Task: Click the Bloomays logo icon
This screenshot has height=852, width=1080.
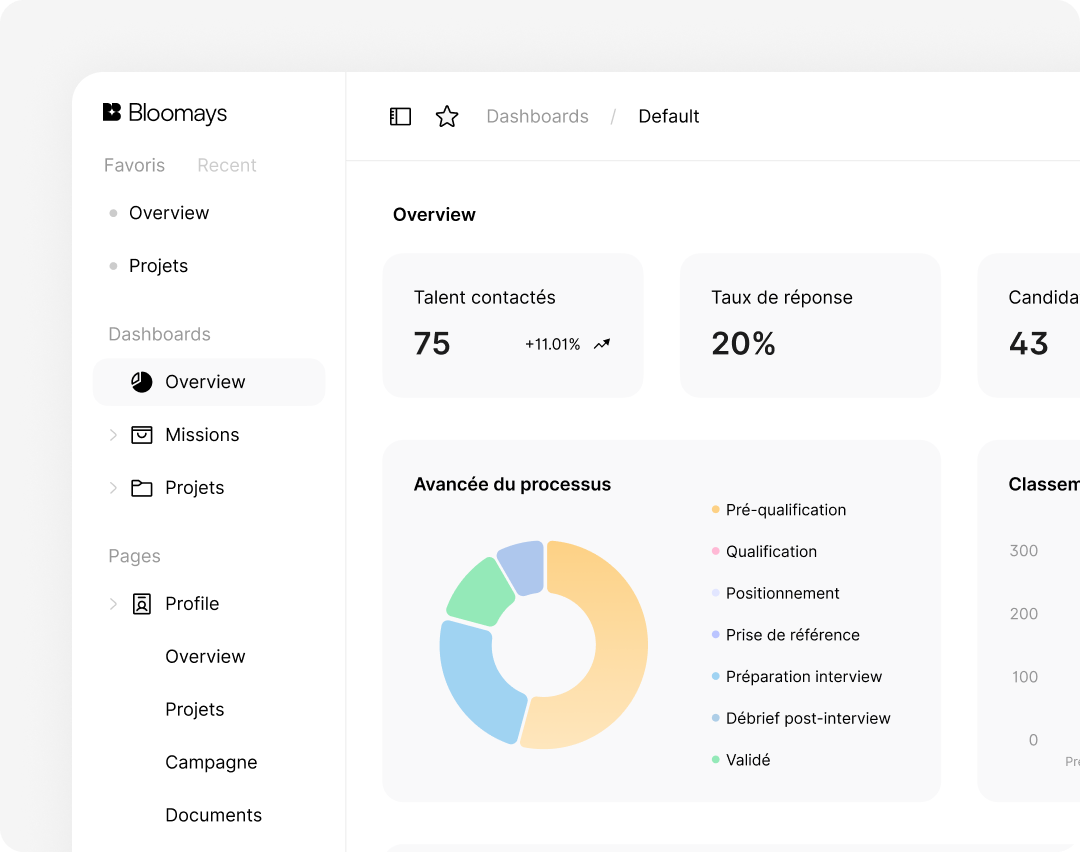Action: (112, 112)
